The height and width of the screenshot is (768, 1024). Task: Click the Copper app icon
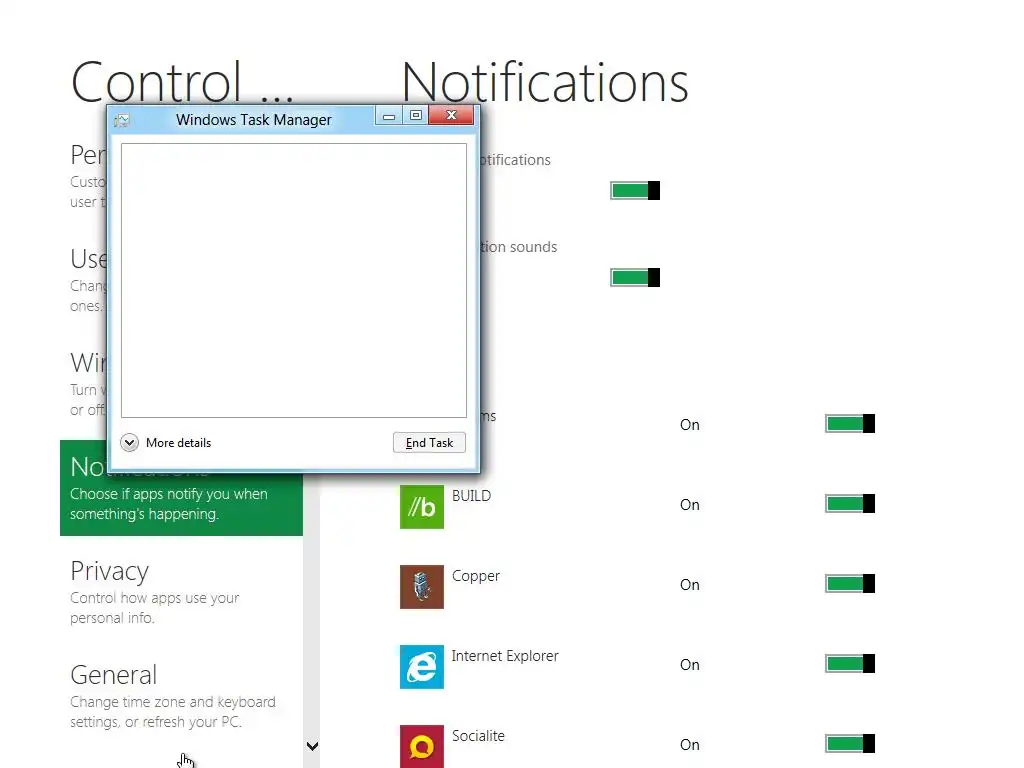422,586
